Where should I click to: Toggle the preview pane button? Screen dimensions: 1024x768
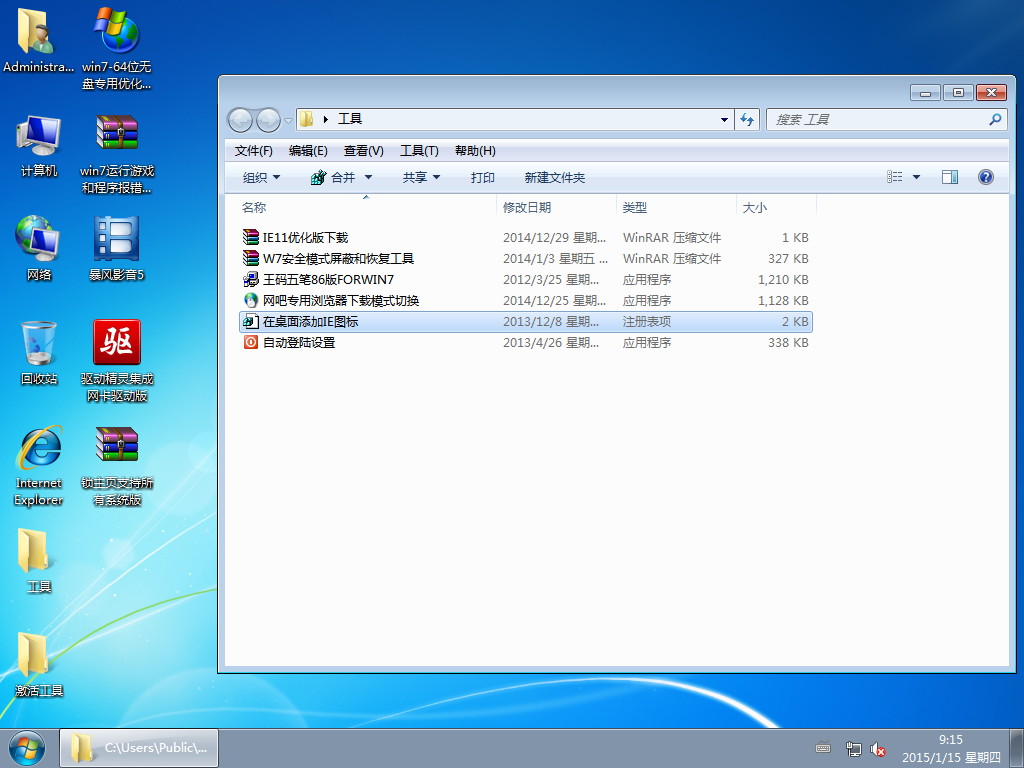tap(950, 177)
